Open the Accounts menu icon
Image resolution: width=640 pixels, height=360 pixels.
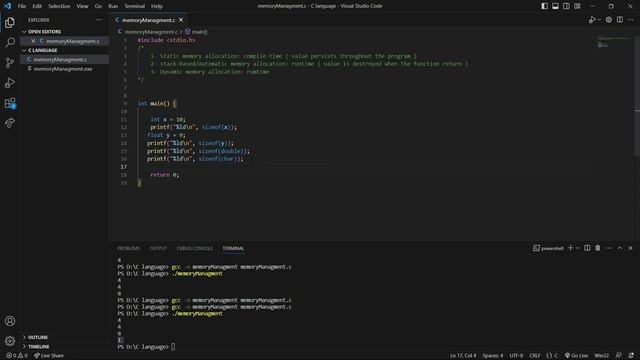(10, 321)
